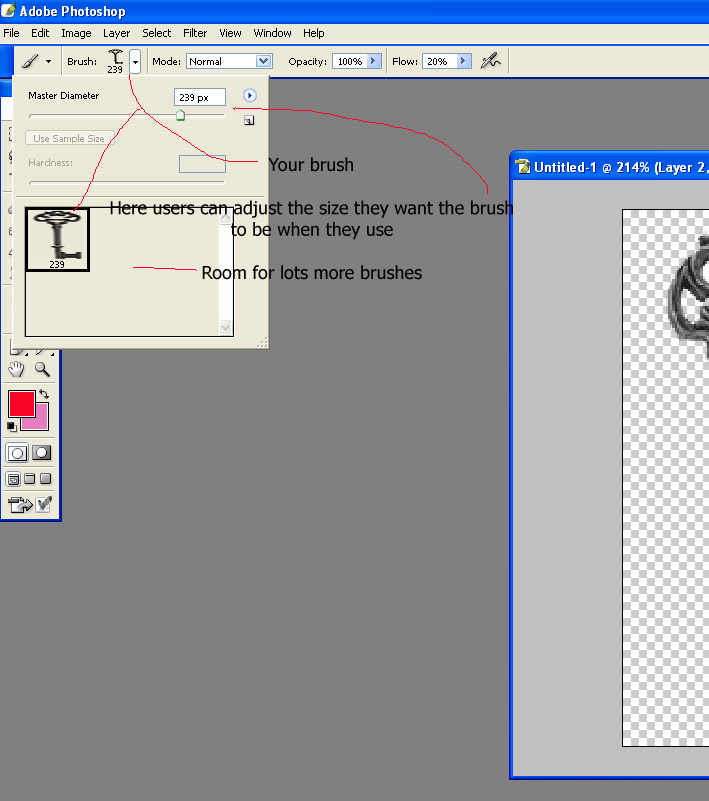Click brush list scroll down arrow
Viewport: 709px width, 801px height.
(x=225, y=327)
